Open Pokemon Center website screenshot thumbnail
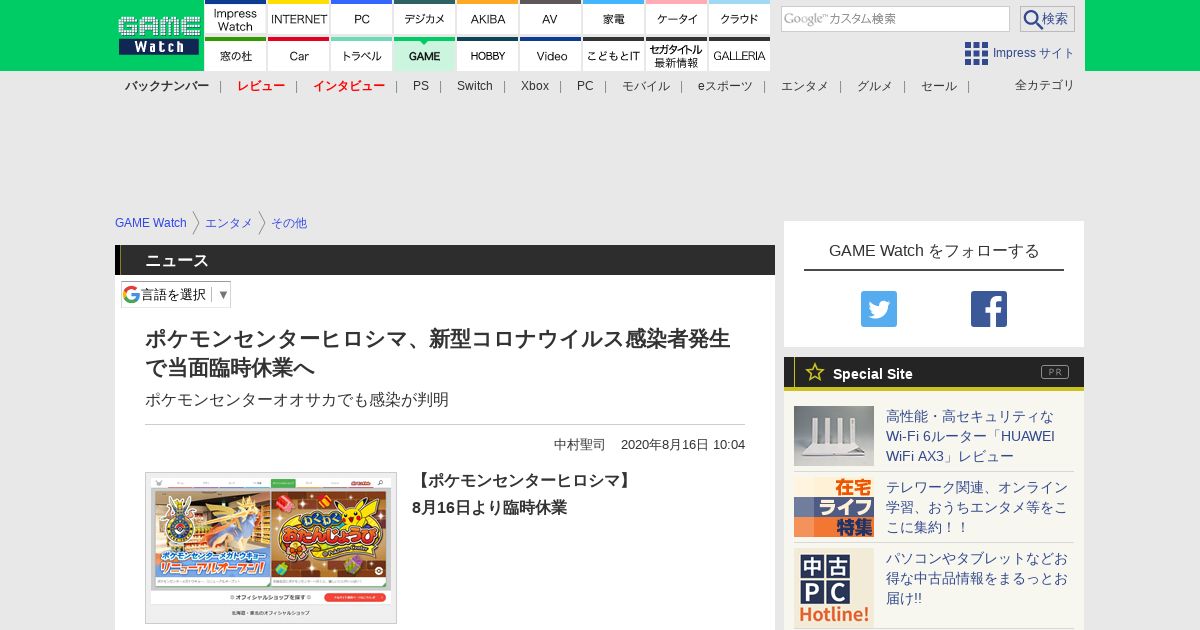1200x630 pixels. pyautogui.click(x=271, y=548)
